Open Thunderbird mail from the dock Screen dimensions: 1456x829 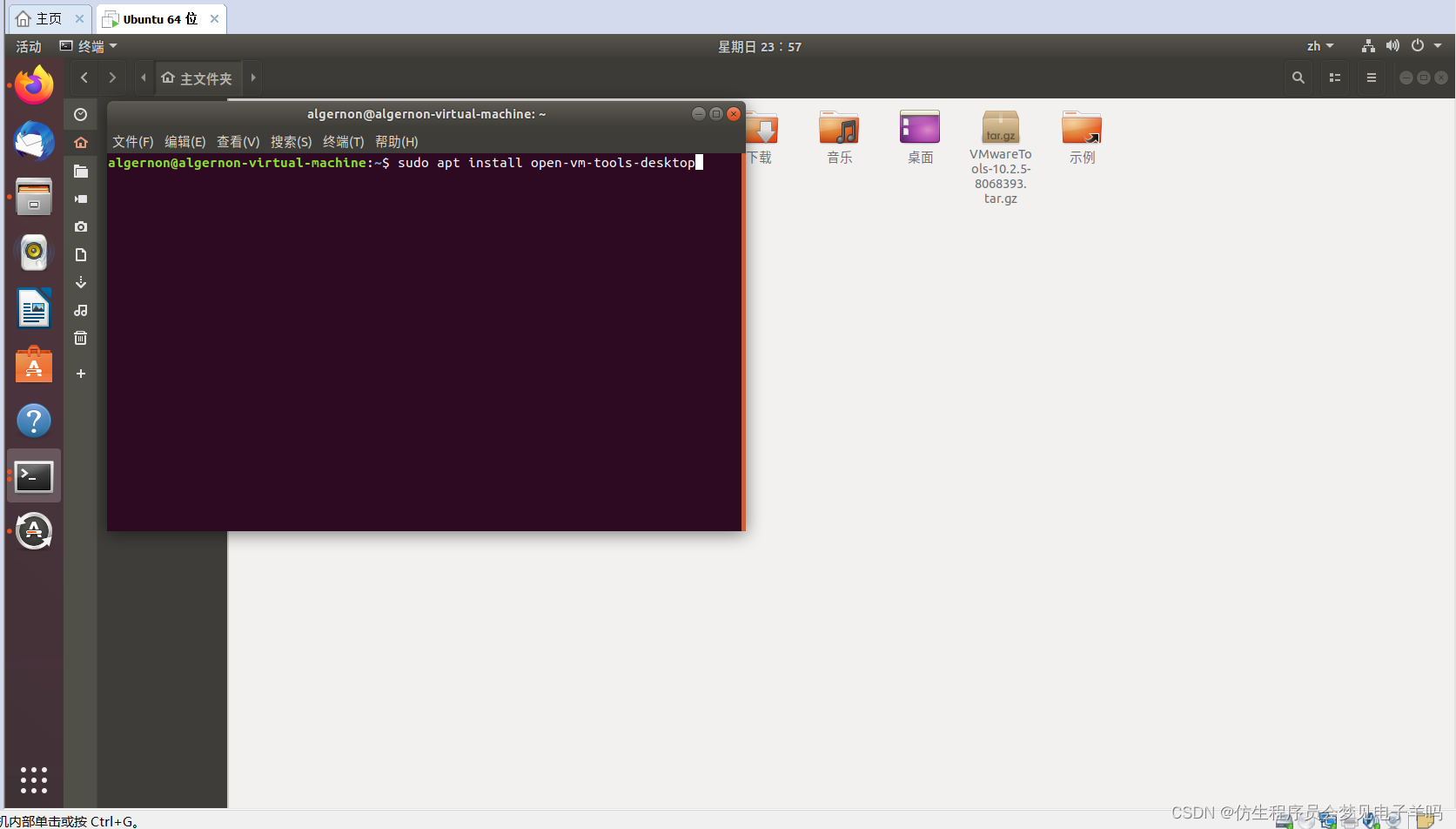(x=34, y=141)
